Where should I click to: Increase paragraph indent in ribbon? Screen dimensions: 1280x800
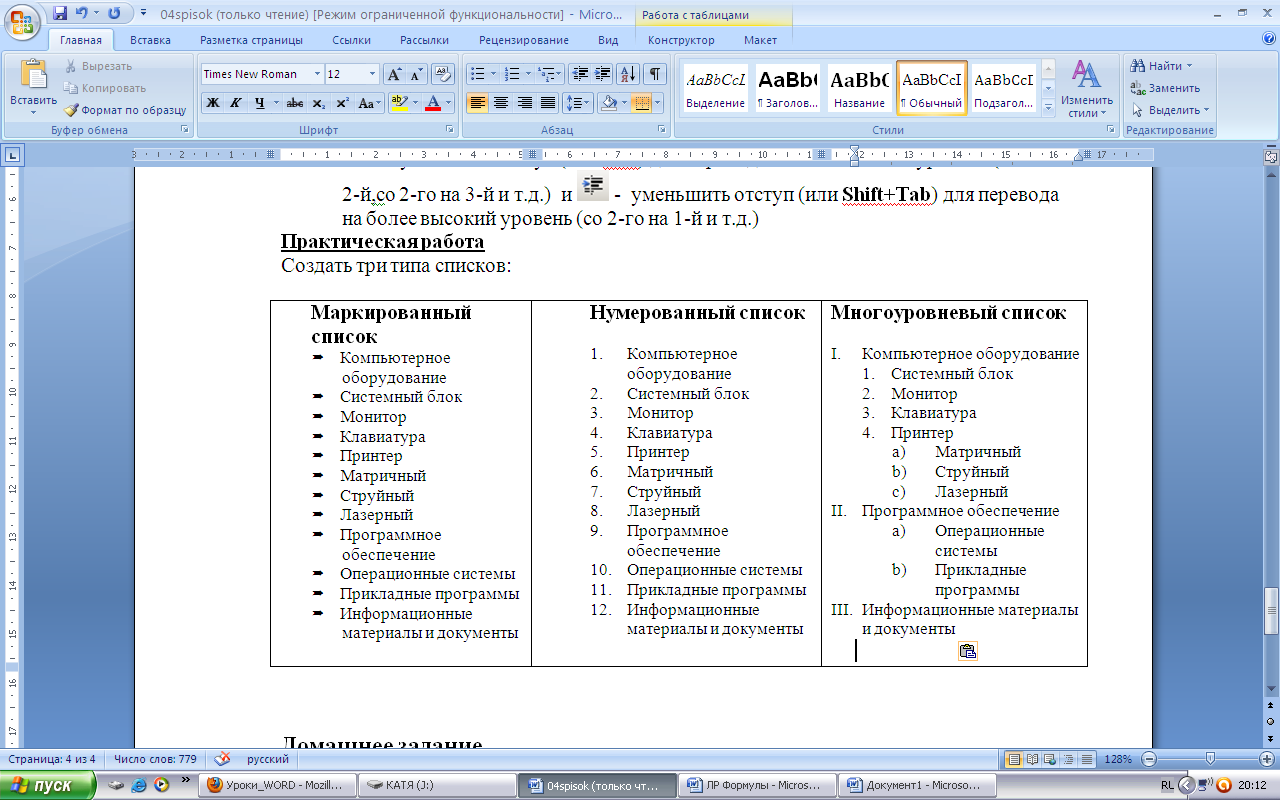click(603, 74)
